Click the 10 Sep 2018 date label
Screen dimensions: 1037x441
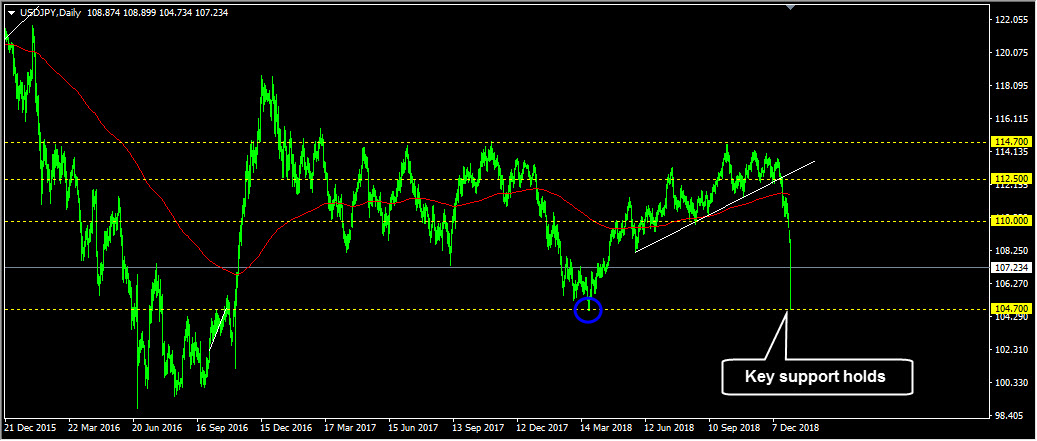pyautogui.click(x=734, y=428)
